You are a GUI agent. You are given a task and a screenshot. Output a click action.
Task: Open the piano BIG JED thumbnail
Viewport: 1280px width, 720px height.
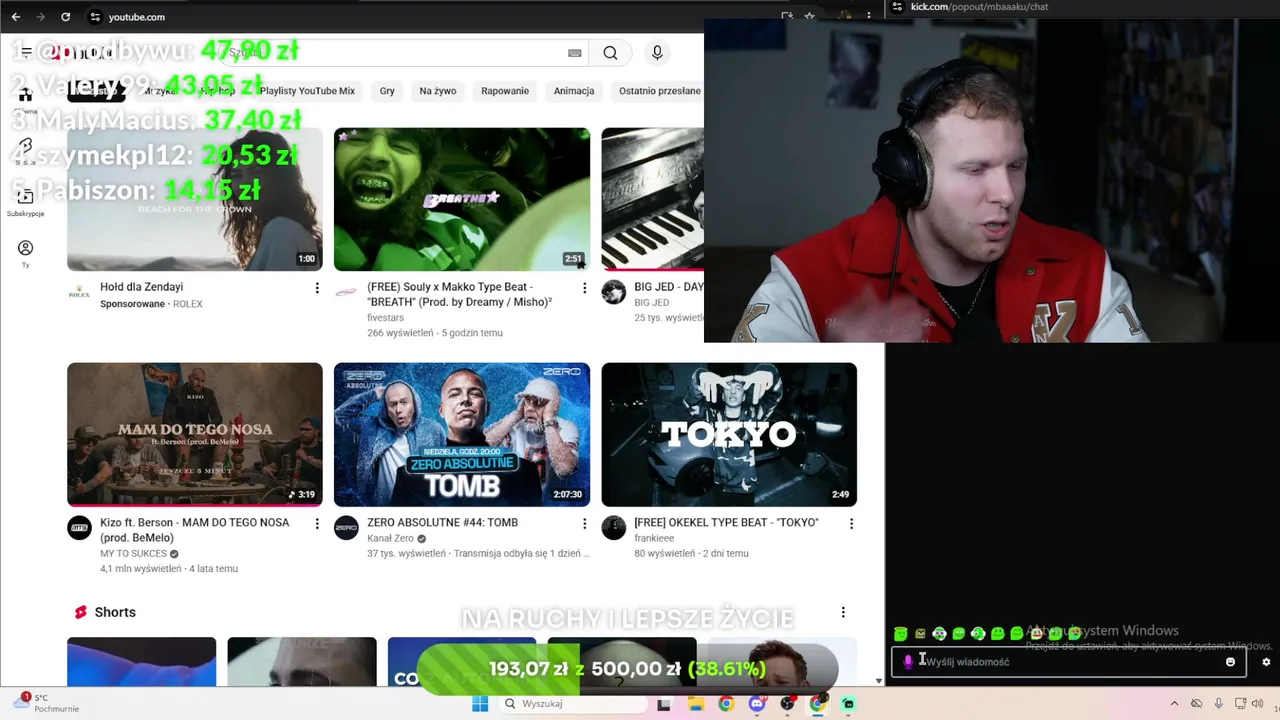coord(652,199)
